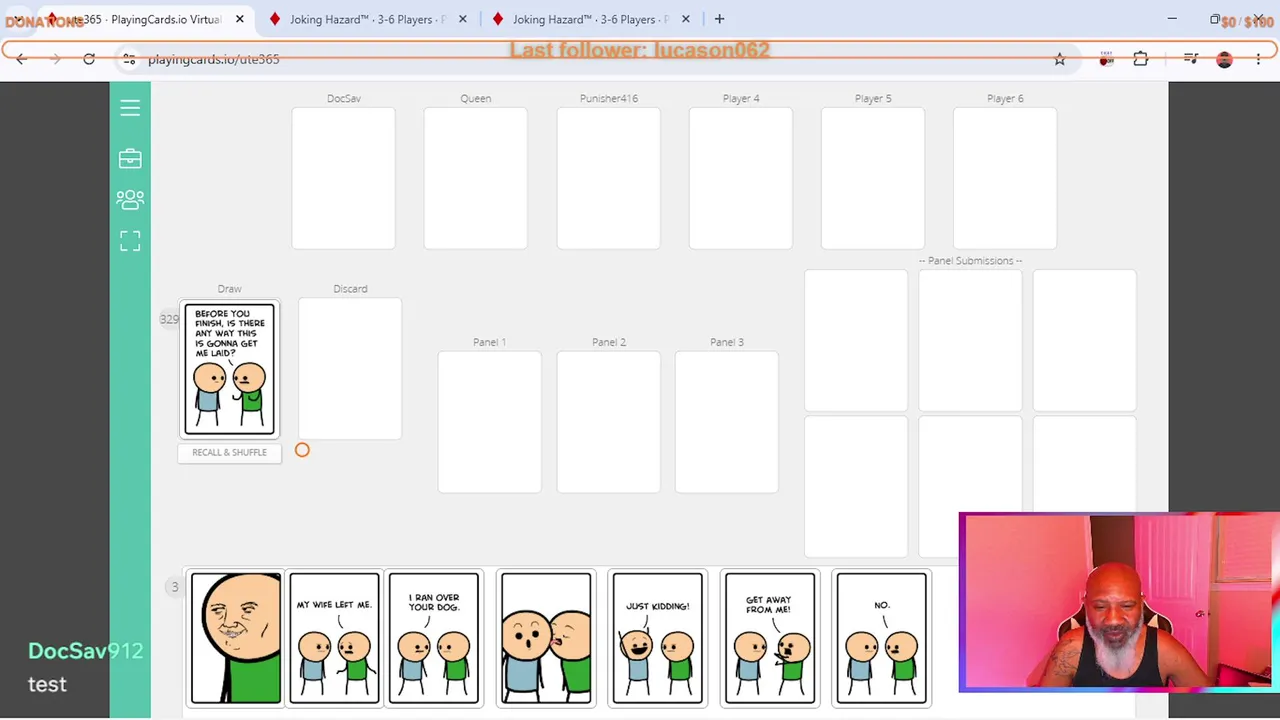Select the "I ran over your dog." card

(x=433, y=639)
